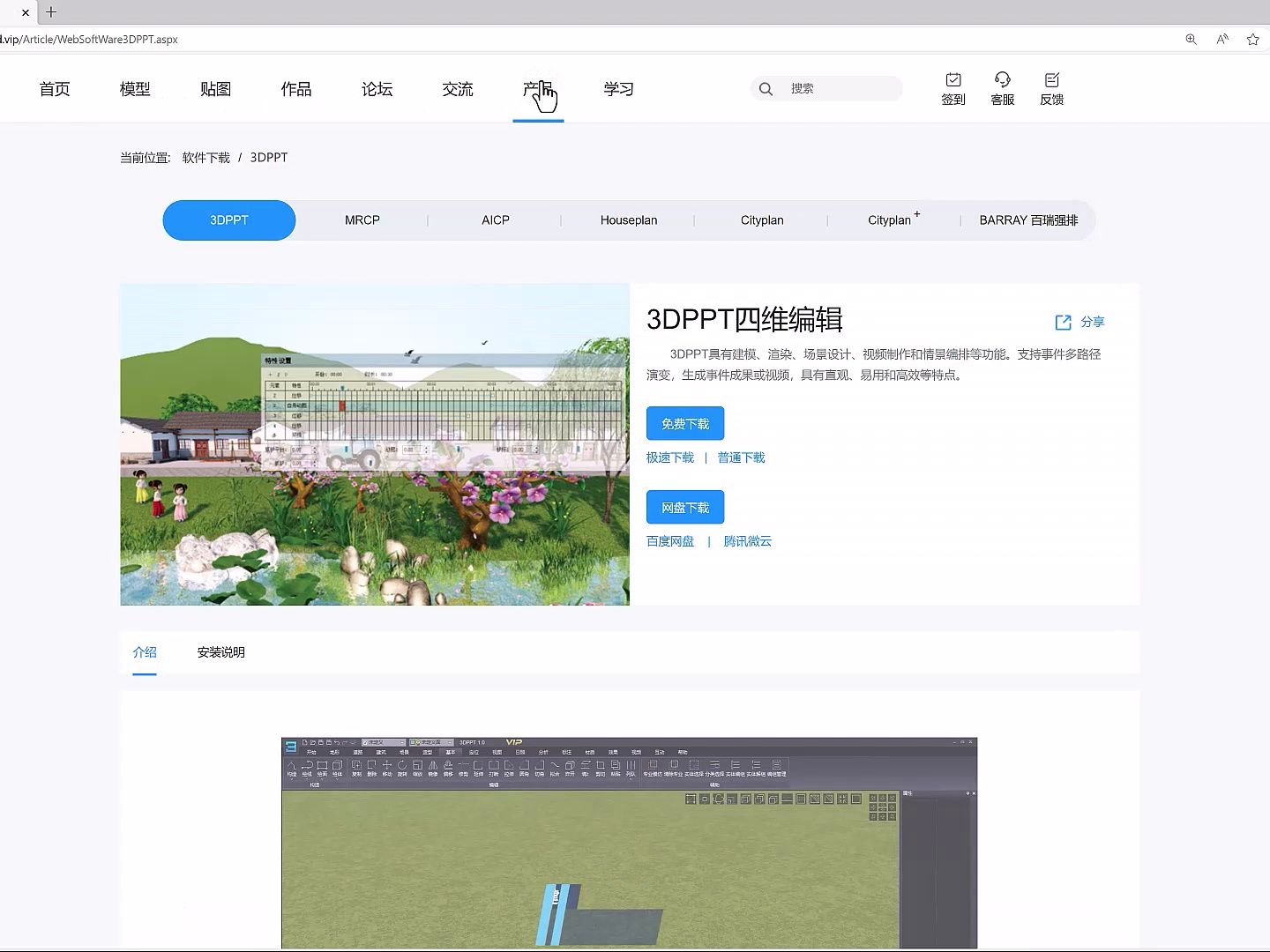Switch to the 介绍 tab
The height and width of the screenshot is (952, 1270).
point(145,652)
